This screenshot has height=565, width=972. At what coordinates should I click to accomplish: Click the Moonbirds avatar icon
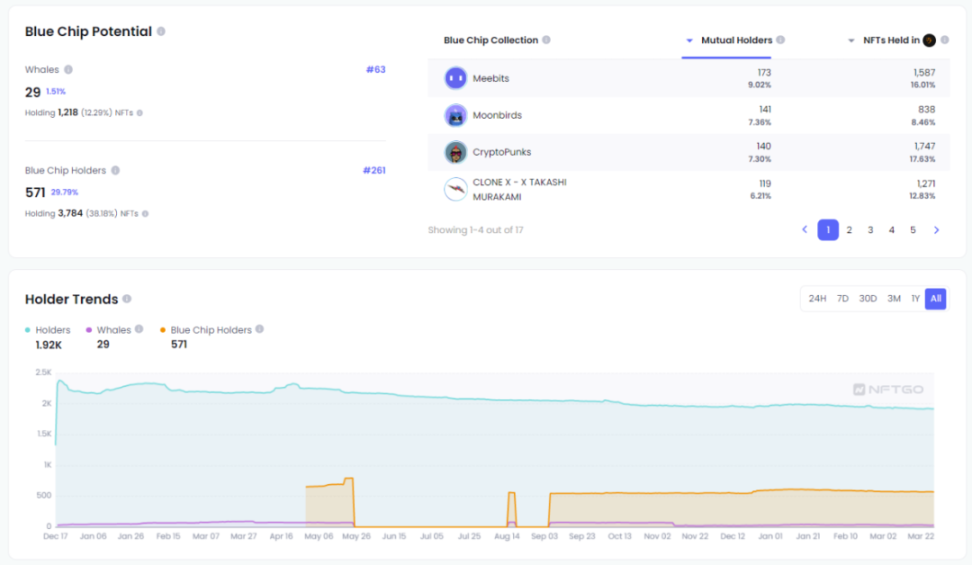pos(456,115)
